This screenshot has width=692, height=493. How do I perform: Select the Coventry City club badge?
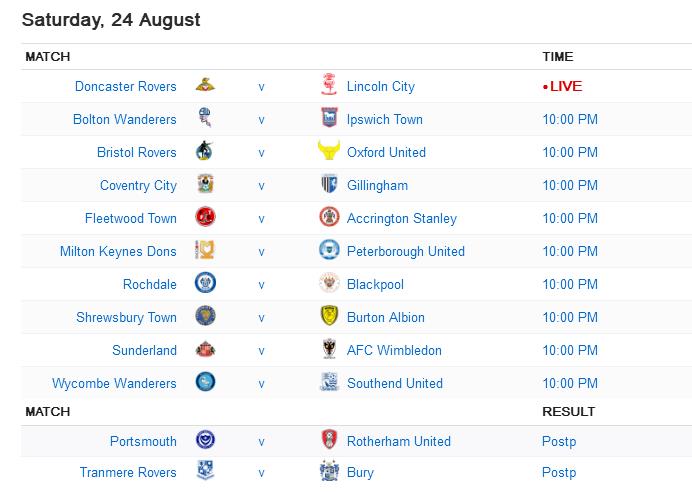pyautogui.click(x=205, y=185)
